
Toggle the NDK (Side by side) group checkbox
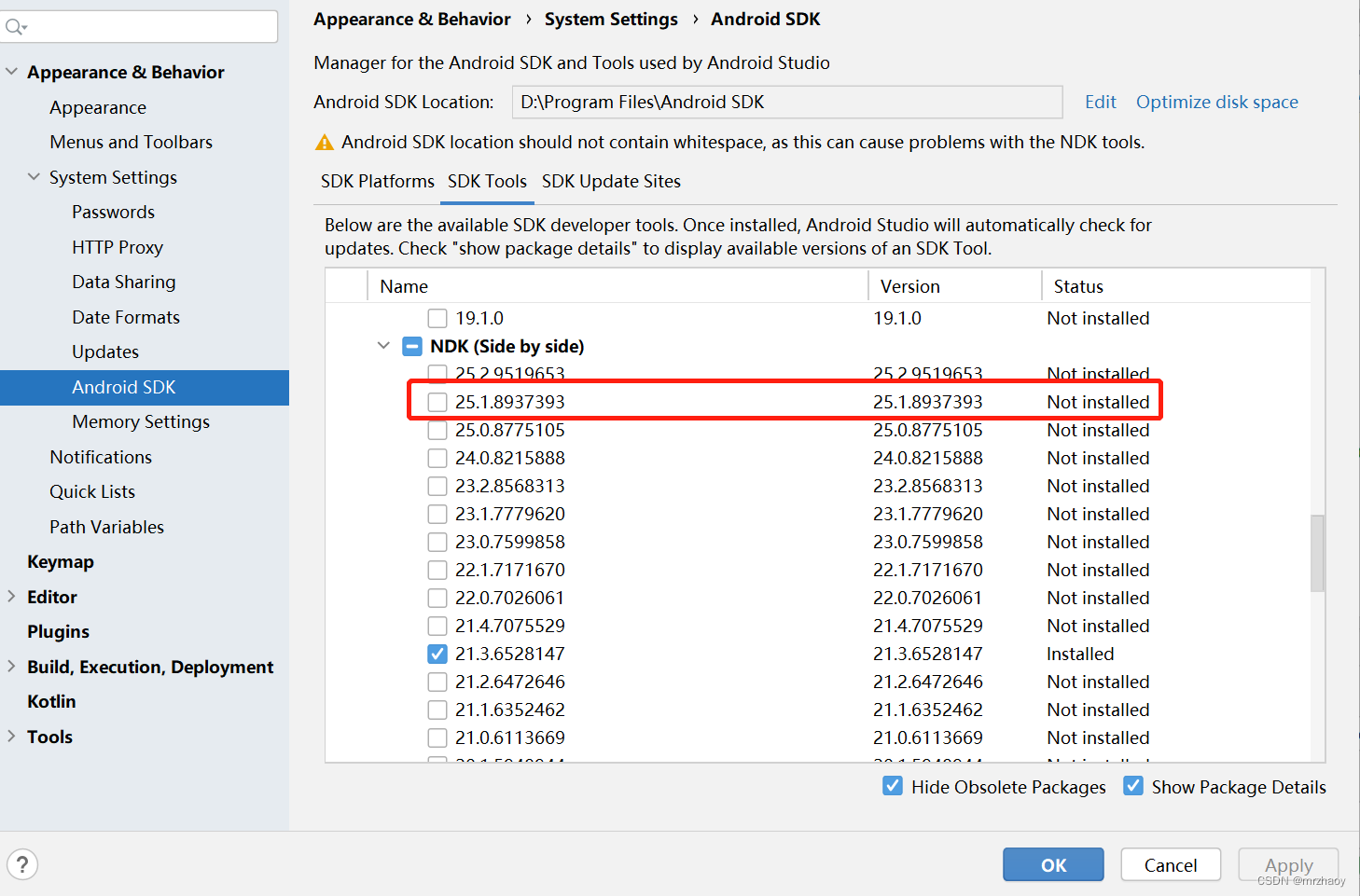coord(412,346)
